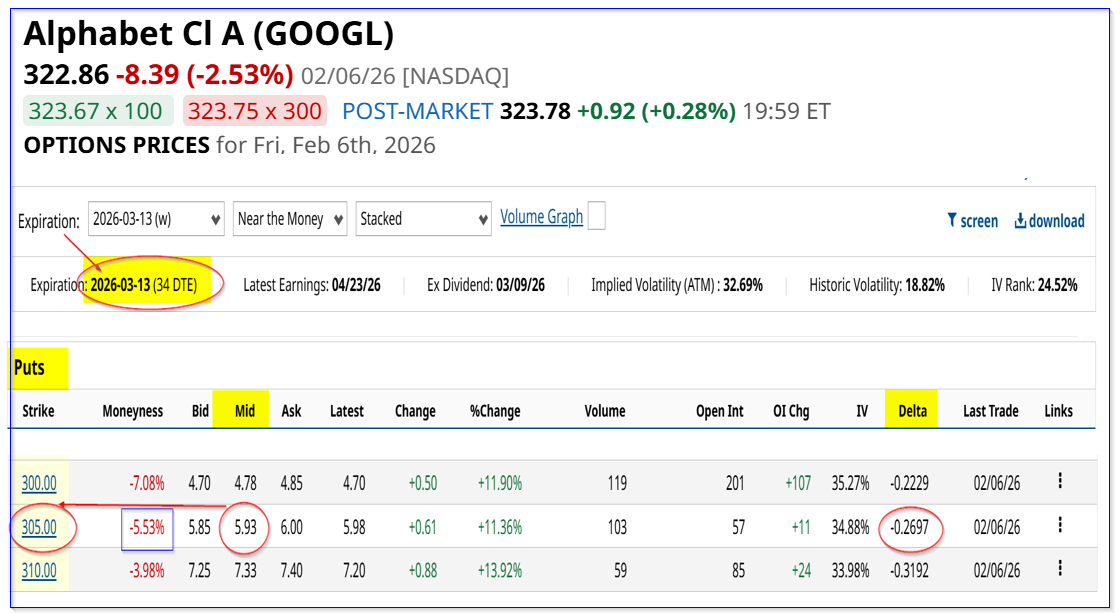Expand the Near the Money dropdown

coord(290,219)
